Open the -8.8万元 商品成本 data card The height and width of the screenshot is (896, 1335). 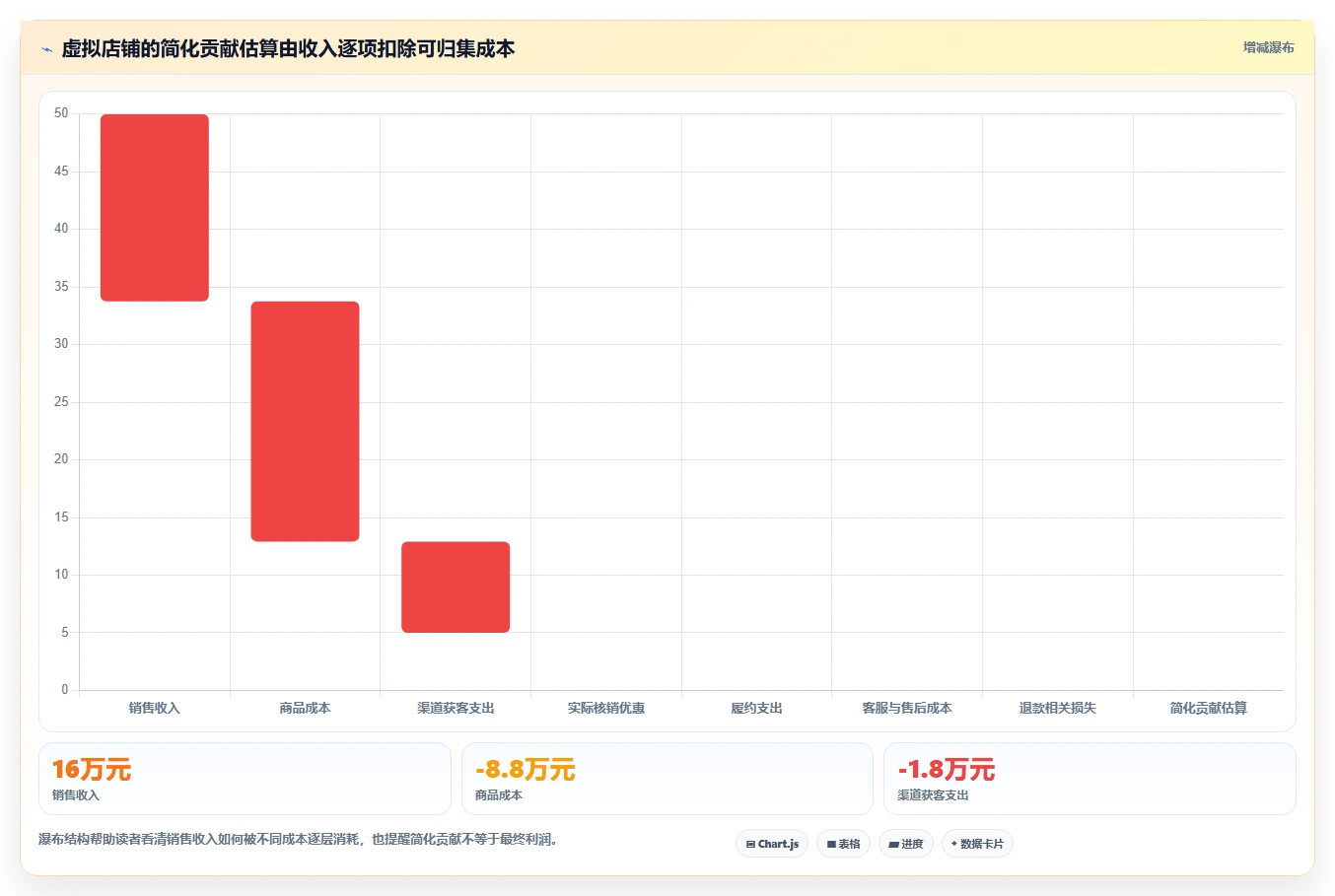coord(667,779)
